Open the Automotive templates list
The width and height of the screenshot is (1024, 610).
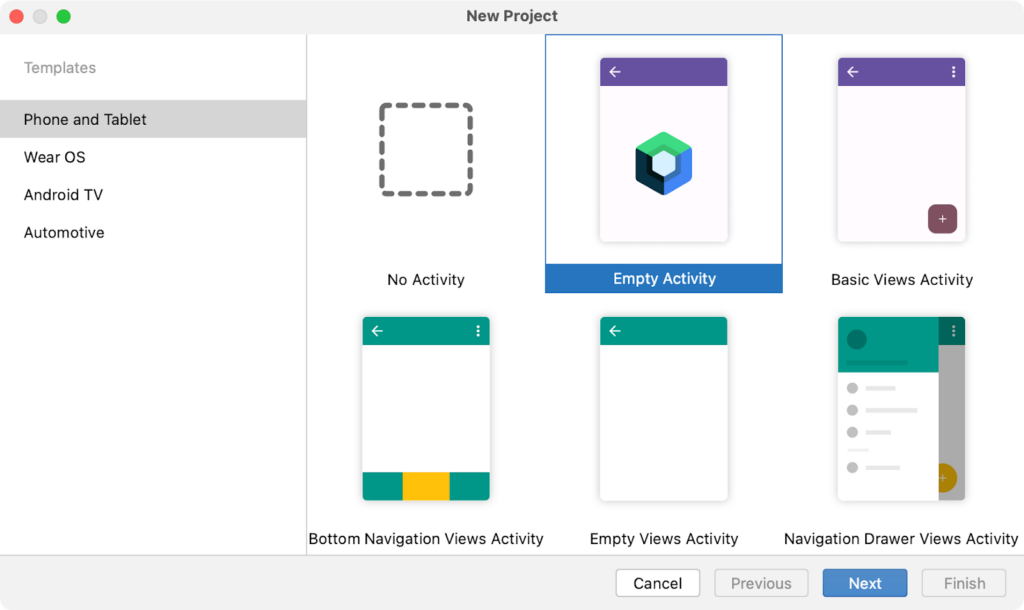coord(64,232)
